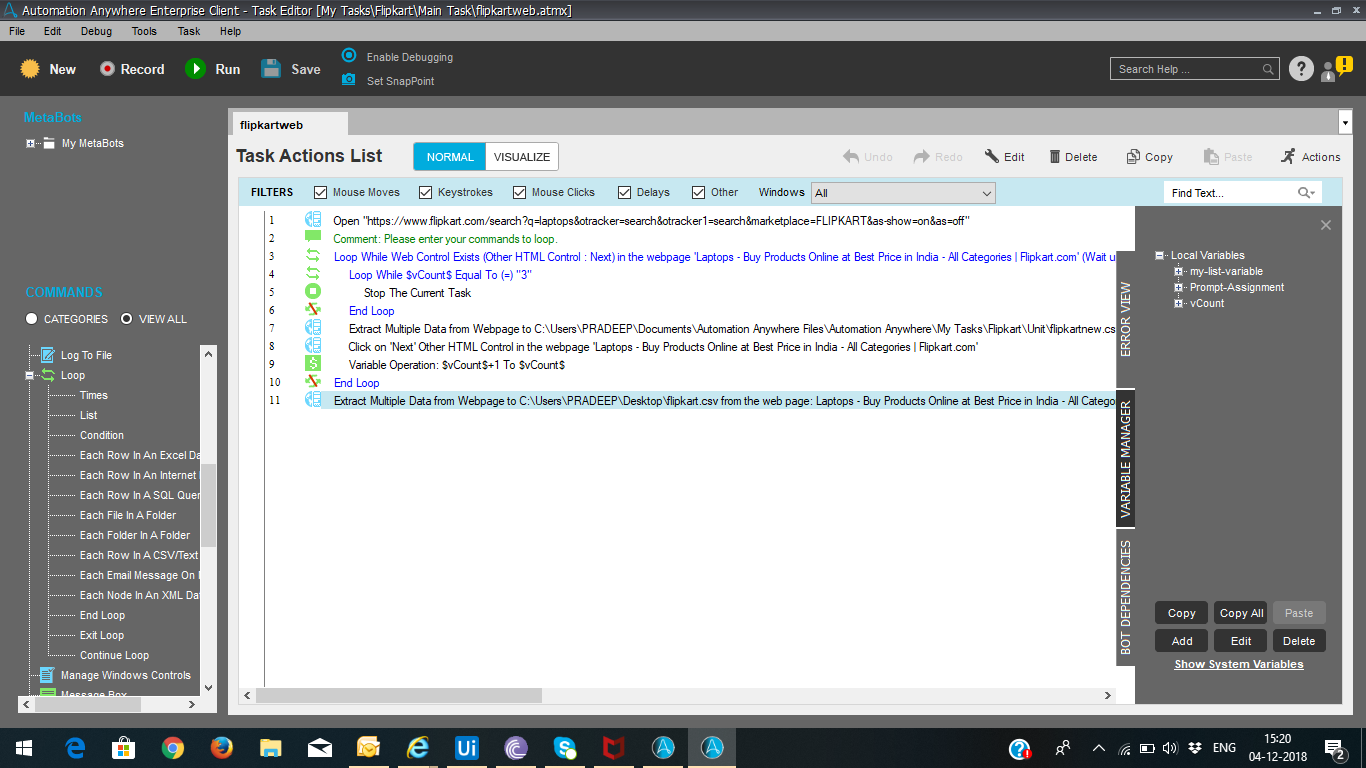Select the CATEGORIES radio button
The height and width of the screenshot is (768, 1366).
point(32,319)
